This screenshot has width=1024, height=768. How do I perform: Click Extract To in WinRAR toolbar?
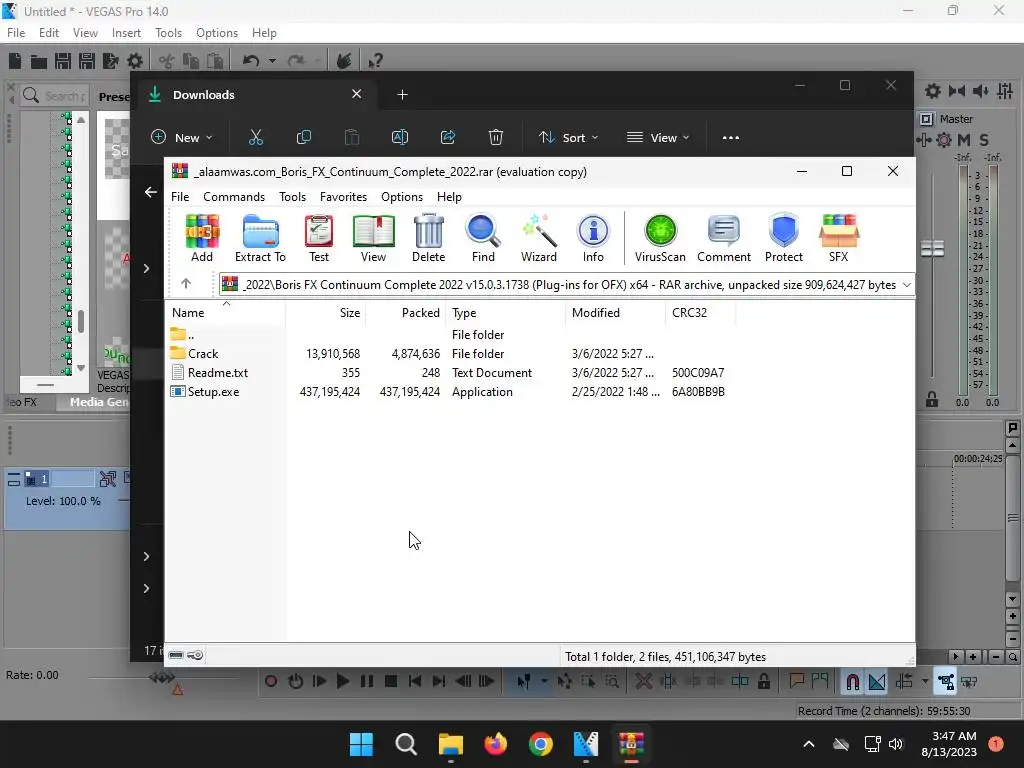point(260,238)
